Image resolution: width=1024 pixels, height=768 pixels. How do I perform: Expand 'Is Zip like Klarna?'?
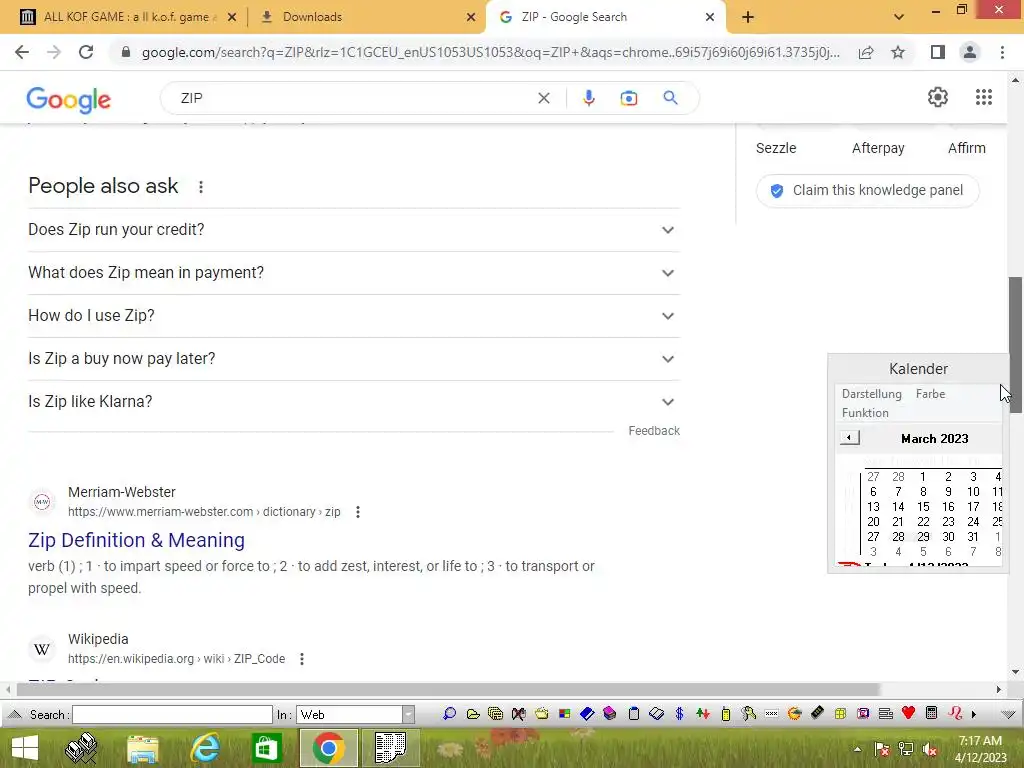click(x=354, y=402)
